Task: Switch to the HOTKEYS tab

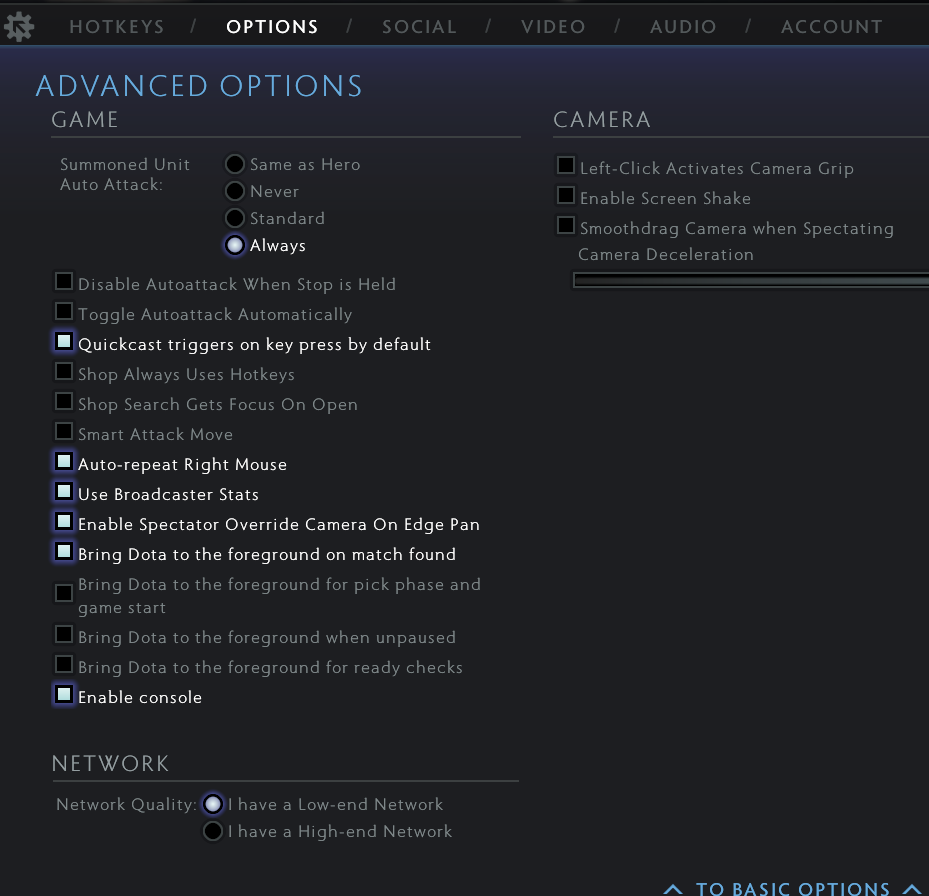Action: 116,26
